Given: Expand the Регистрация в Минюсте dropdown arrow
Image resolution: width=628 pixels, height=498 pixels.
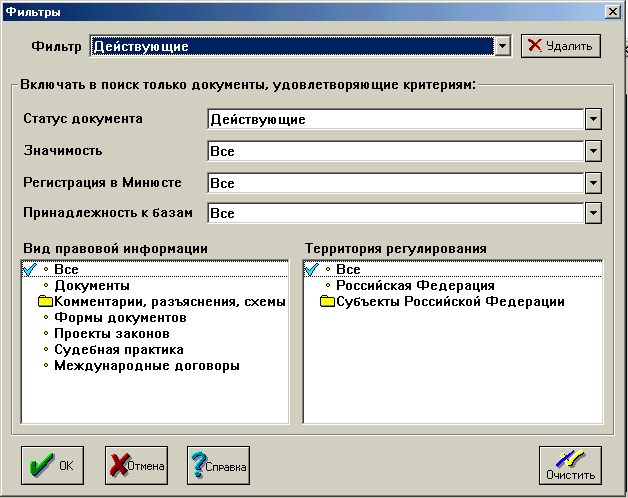Looking at the screenshot, I should point(593,183).
